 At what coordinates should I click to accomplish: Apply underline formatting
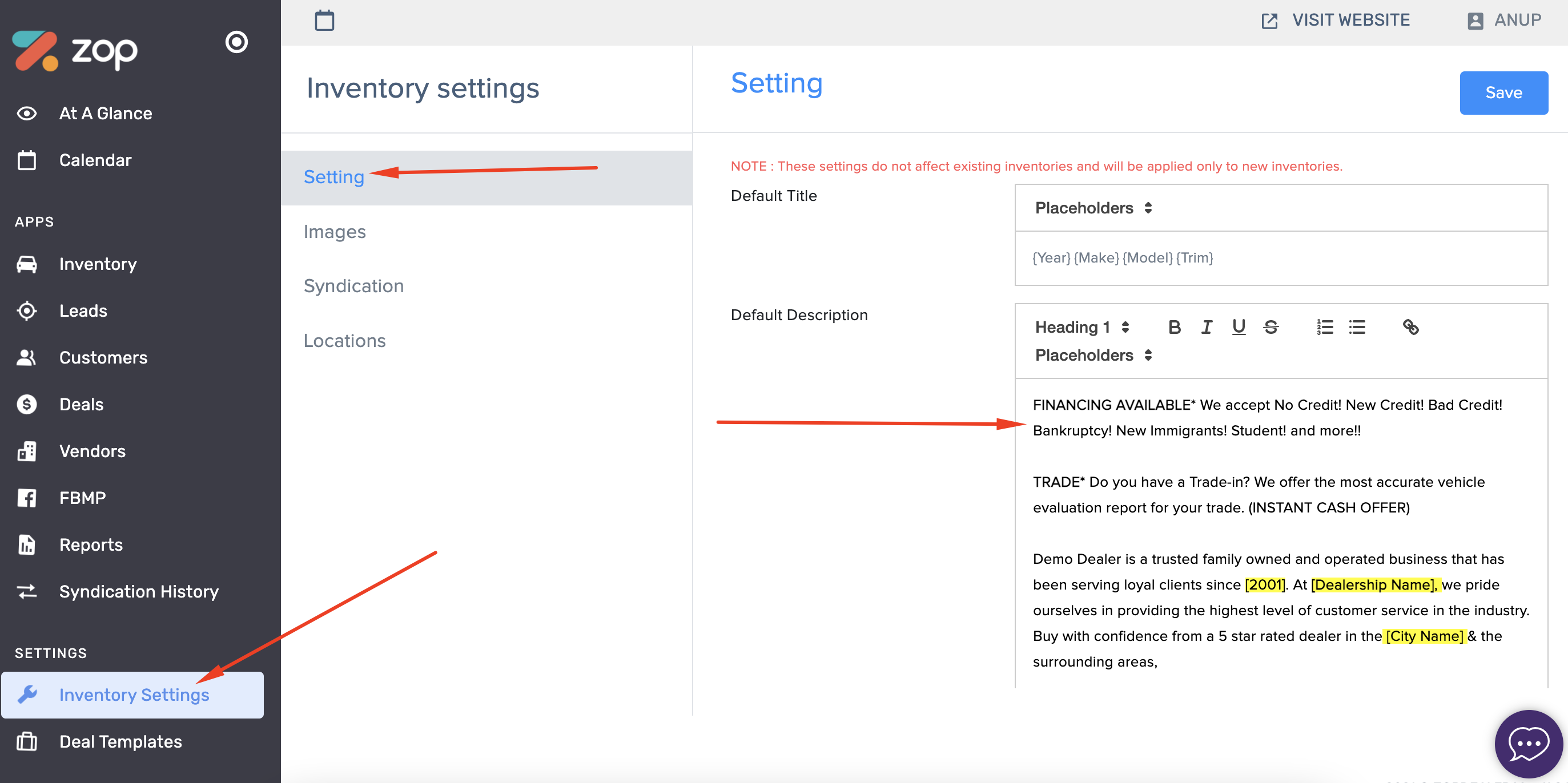(1238, 328)
